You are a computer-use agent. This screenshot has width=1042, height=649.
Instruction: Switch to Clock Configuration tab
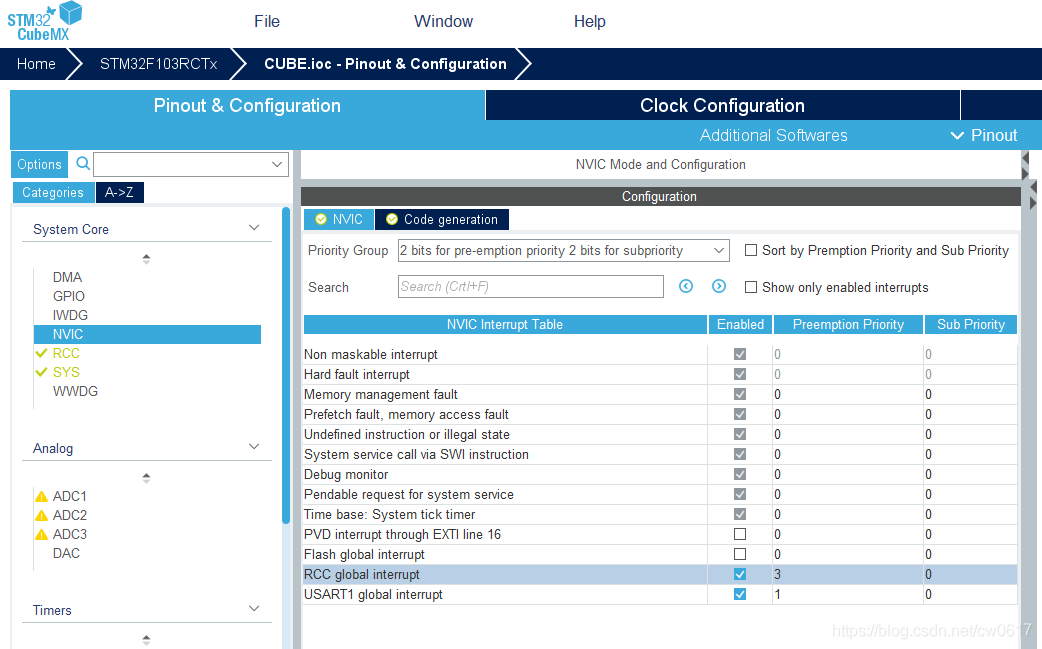coord(722,106)
